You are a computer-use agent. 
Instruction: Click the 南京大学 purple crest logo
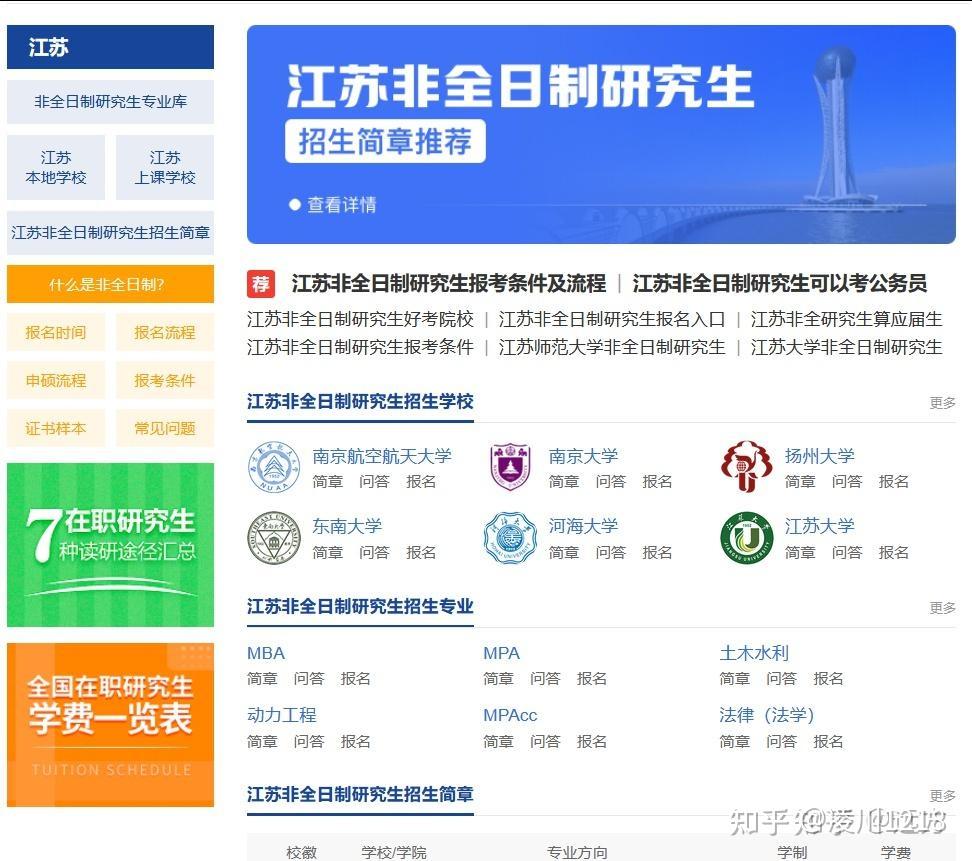(510, 467)
